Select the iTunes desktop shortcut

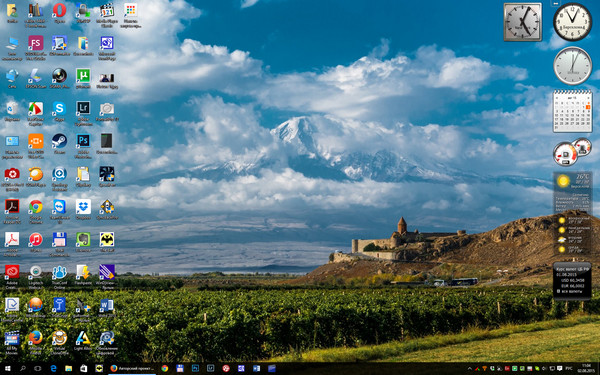[36, 240]
